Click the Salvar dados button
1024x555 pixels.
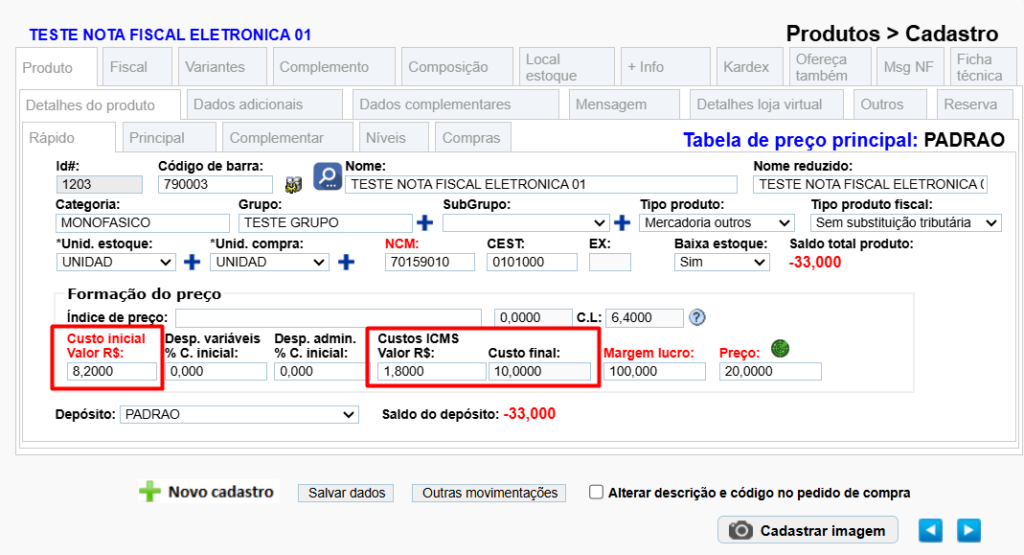click(x=346, y=493)
